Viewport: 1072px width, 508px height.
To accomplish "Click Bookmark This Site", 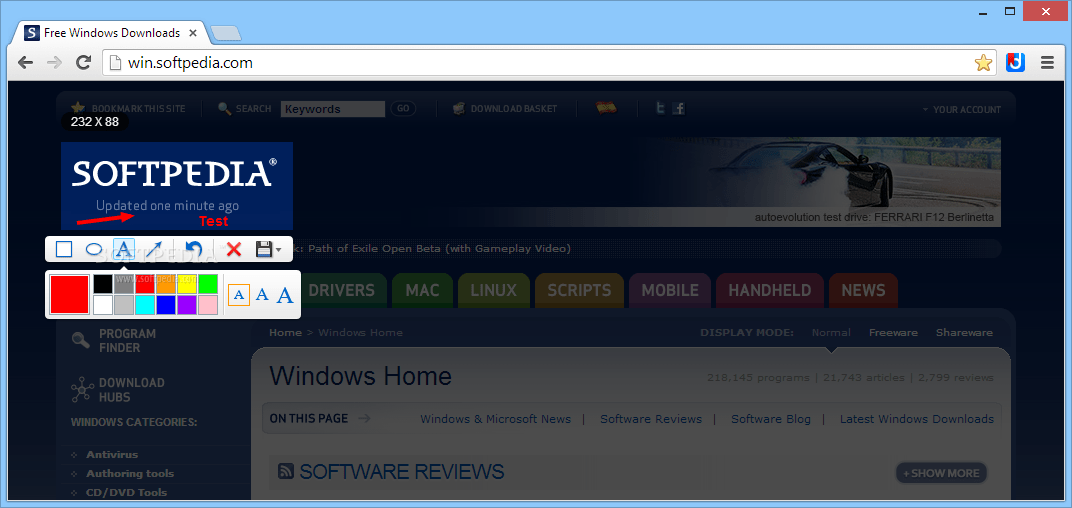I will coord(128,109).
